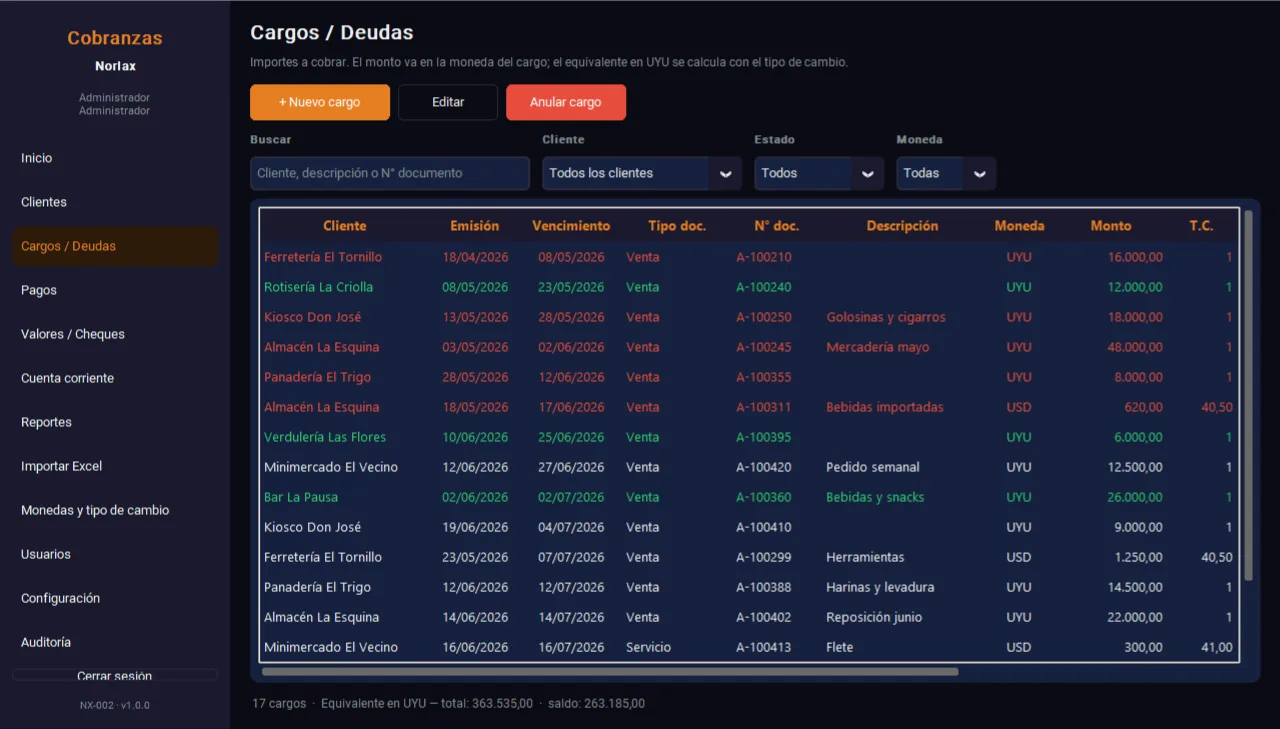Viewport: 1280px width, 729px height.
Task: Sort by the Emisión column header
Action: pos(475,226)
